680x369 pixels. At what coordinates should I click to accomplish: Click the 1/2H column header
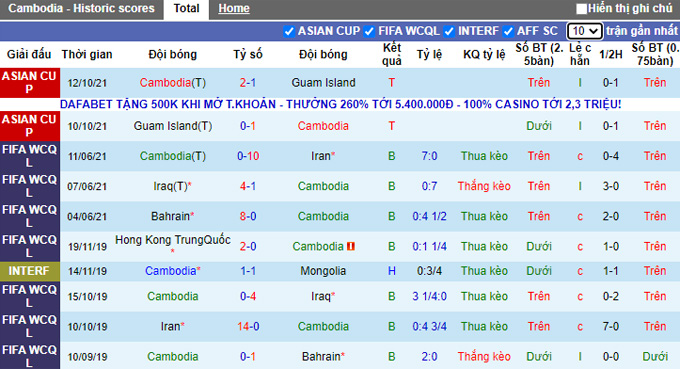611,55
